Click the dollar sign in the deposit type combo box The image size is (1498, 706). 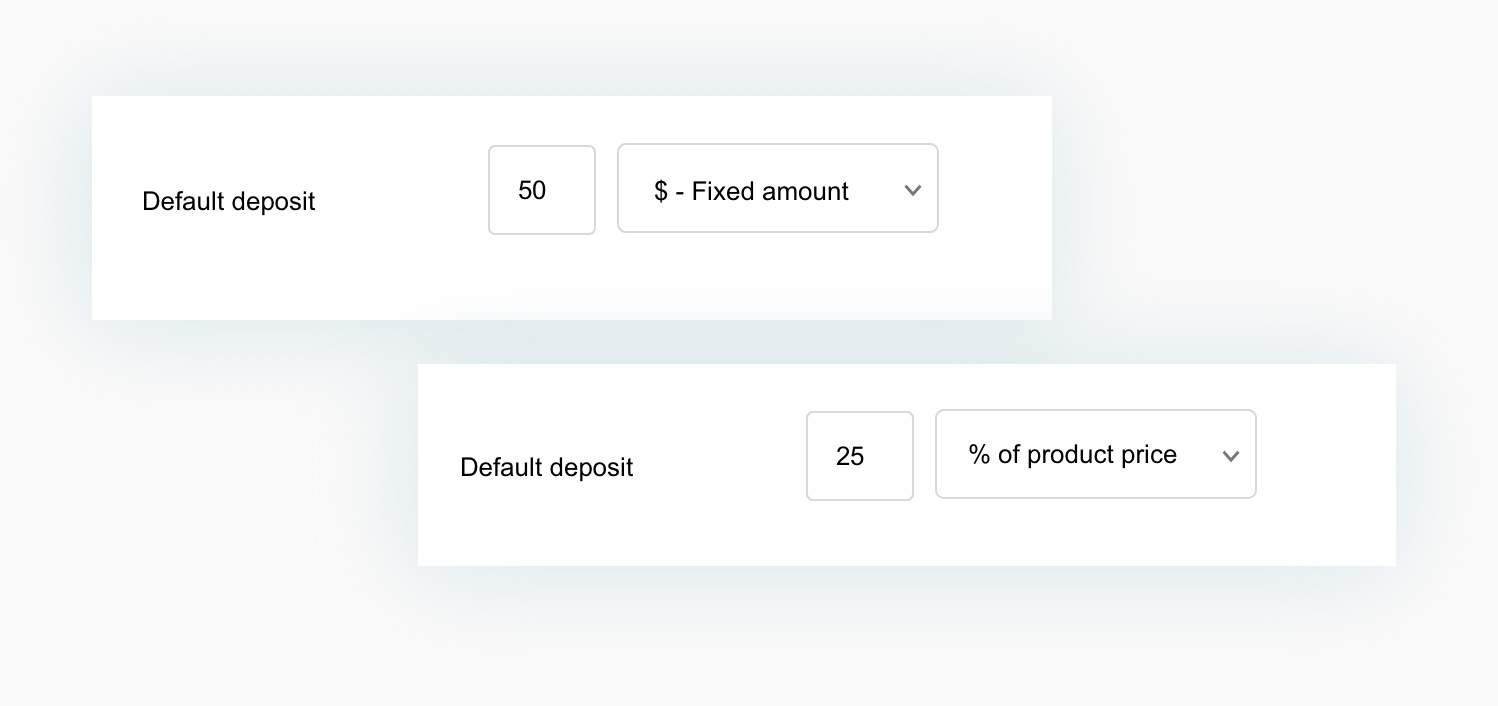coord(661,191)
